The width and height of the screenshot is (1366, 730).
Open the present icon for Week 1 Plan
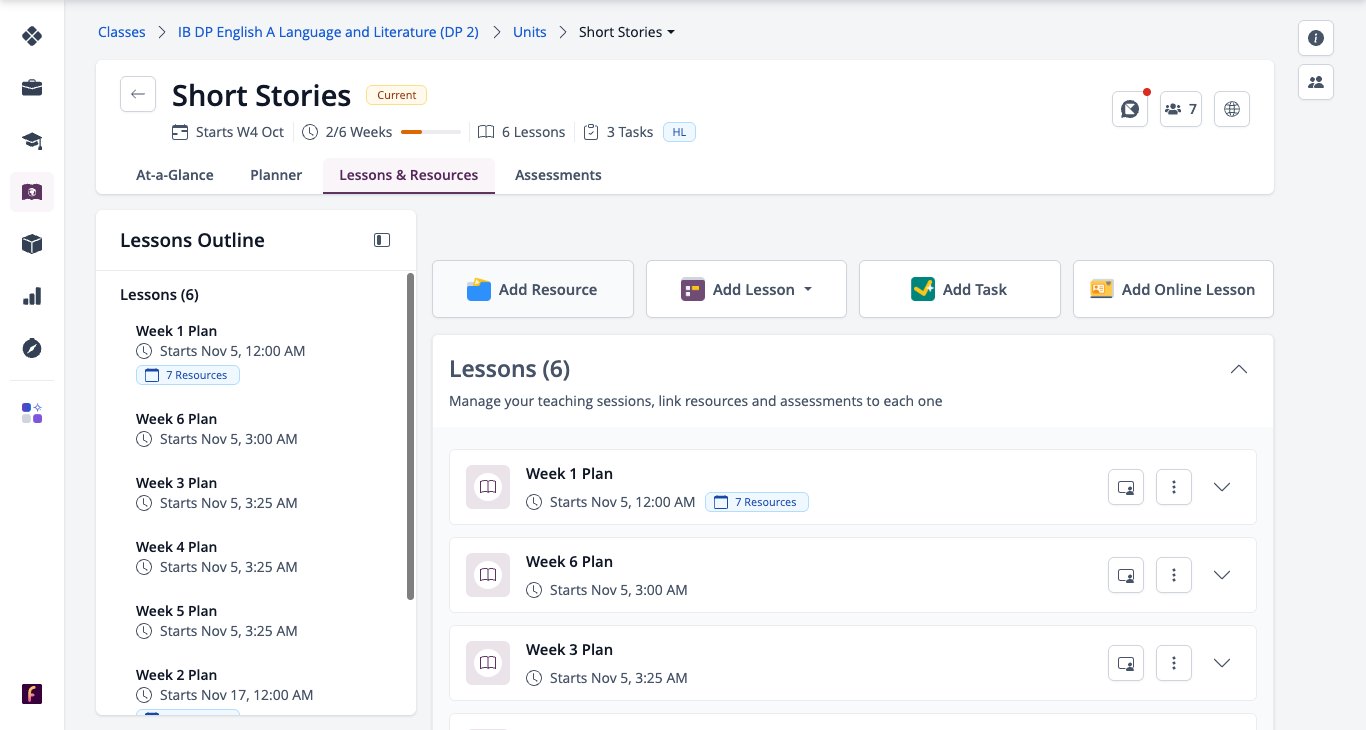(x=1126, y=487)
